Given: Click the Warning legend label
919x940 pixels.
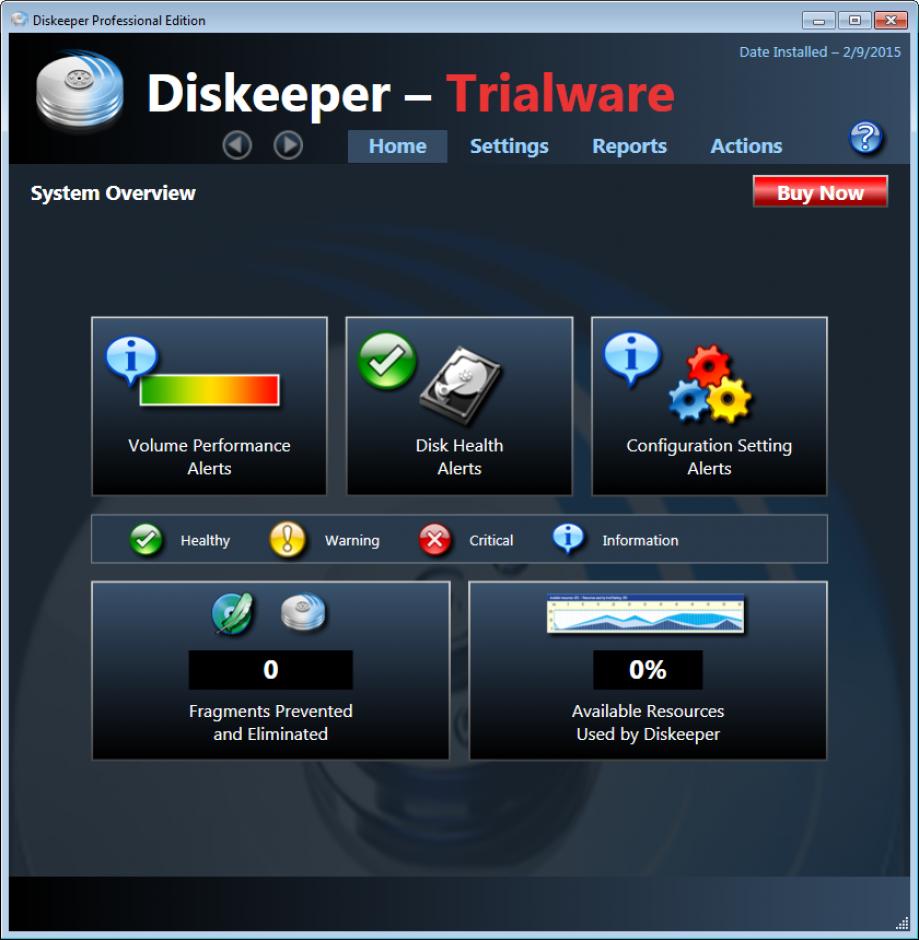Looking at the screenshot, I should [352, 540].
